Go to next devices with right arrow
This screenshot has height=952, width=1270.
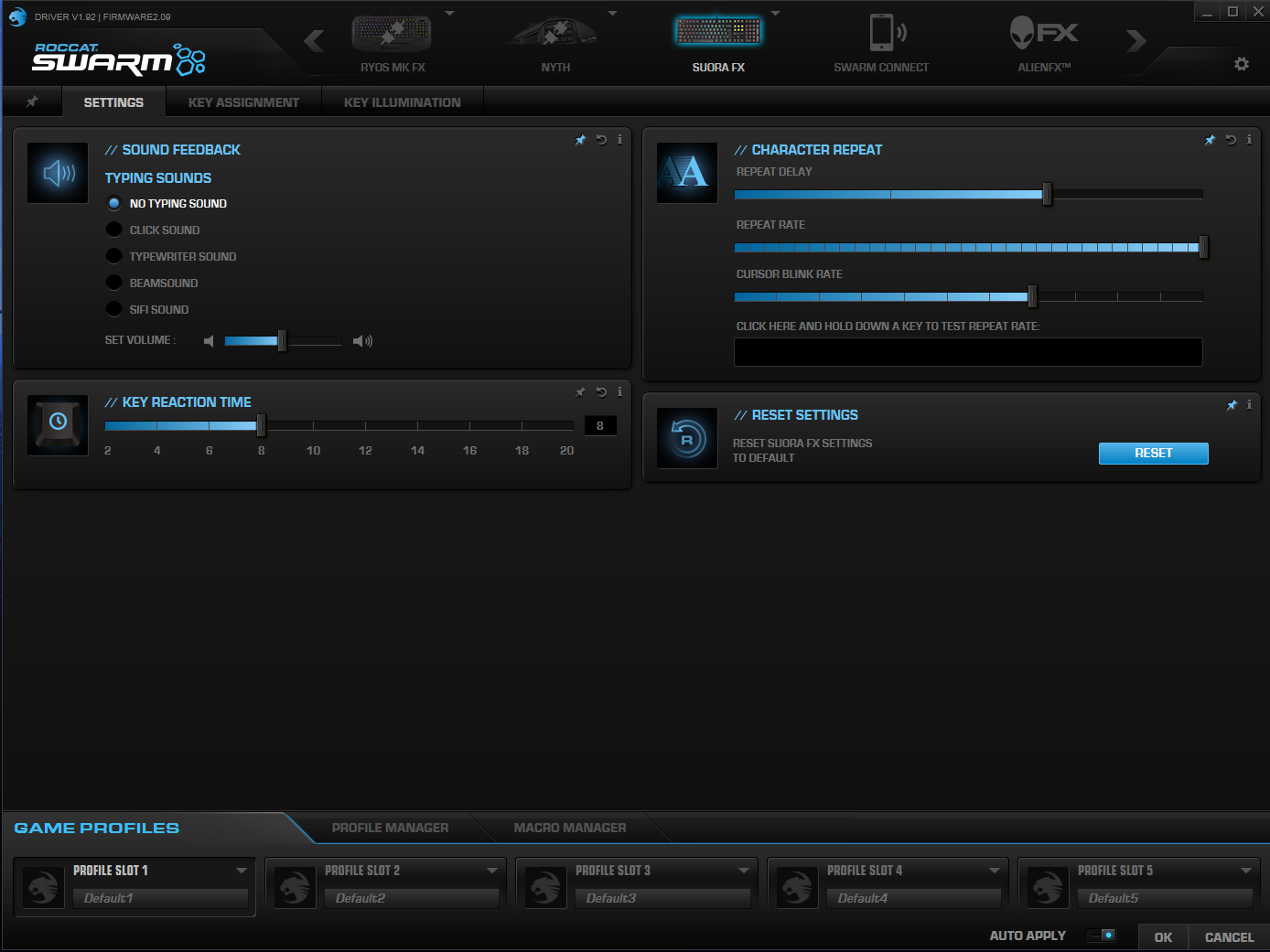pos(1135,40)
